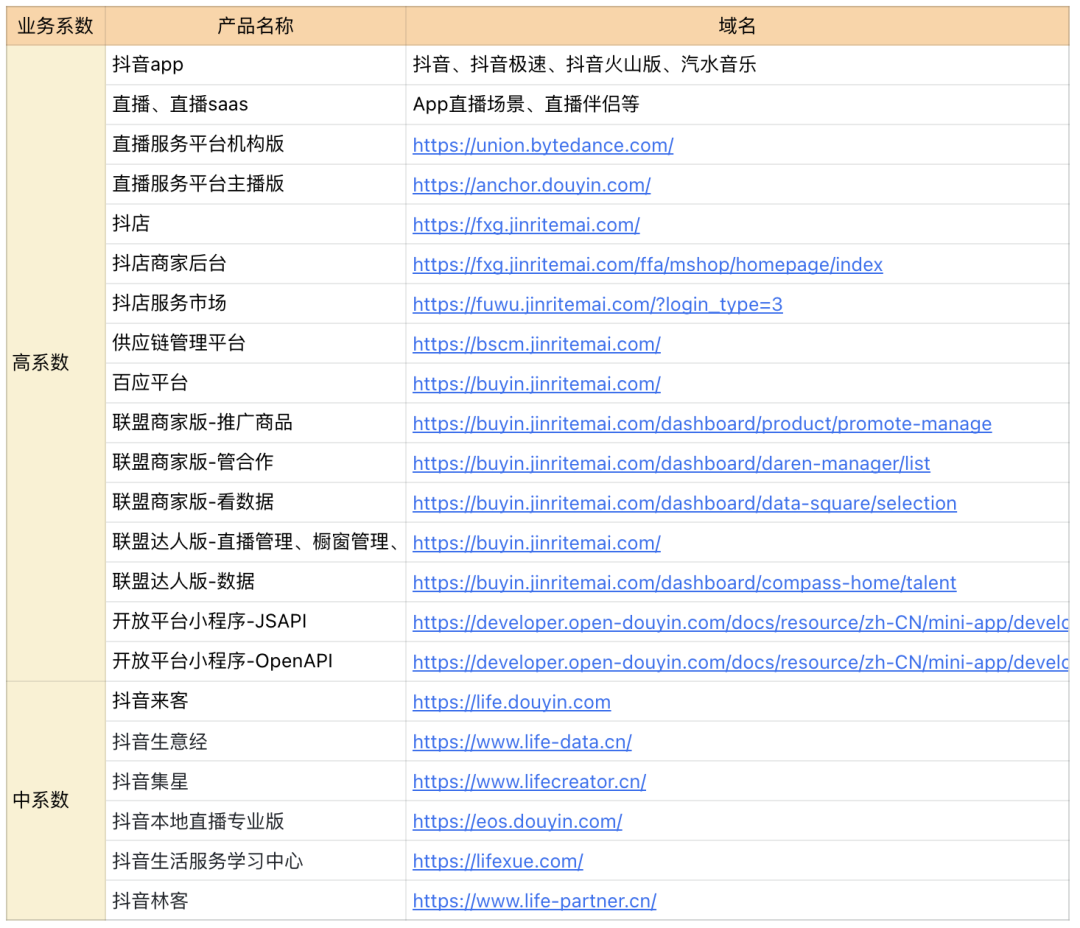Open the data-square/selection dashboard link
This screenshot has width=1080, height=928.
[684, 503]
